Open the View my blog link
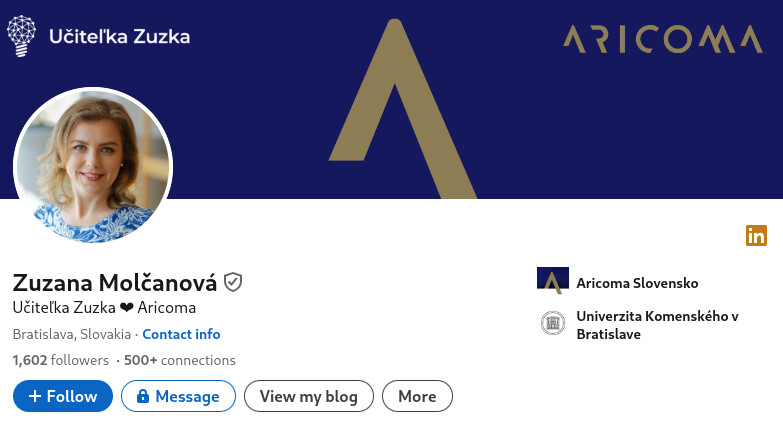This screenshot has height=429, width=783. point(308,396)
